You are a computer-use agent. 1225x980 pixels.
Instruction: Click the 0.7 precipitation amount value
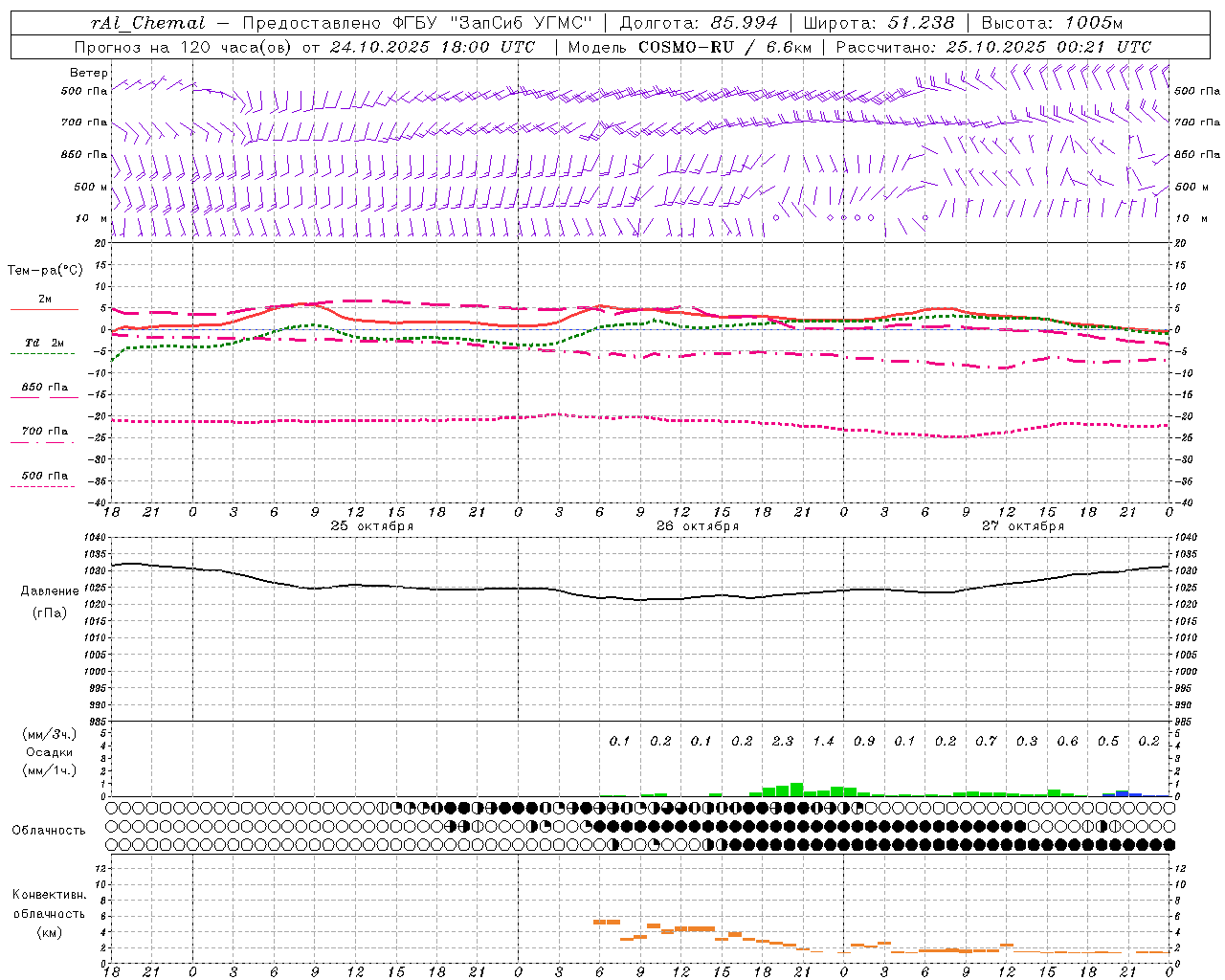986,742
